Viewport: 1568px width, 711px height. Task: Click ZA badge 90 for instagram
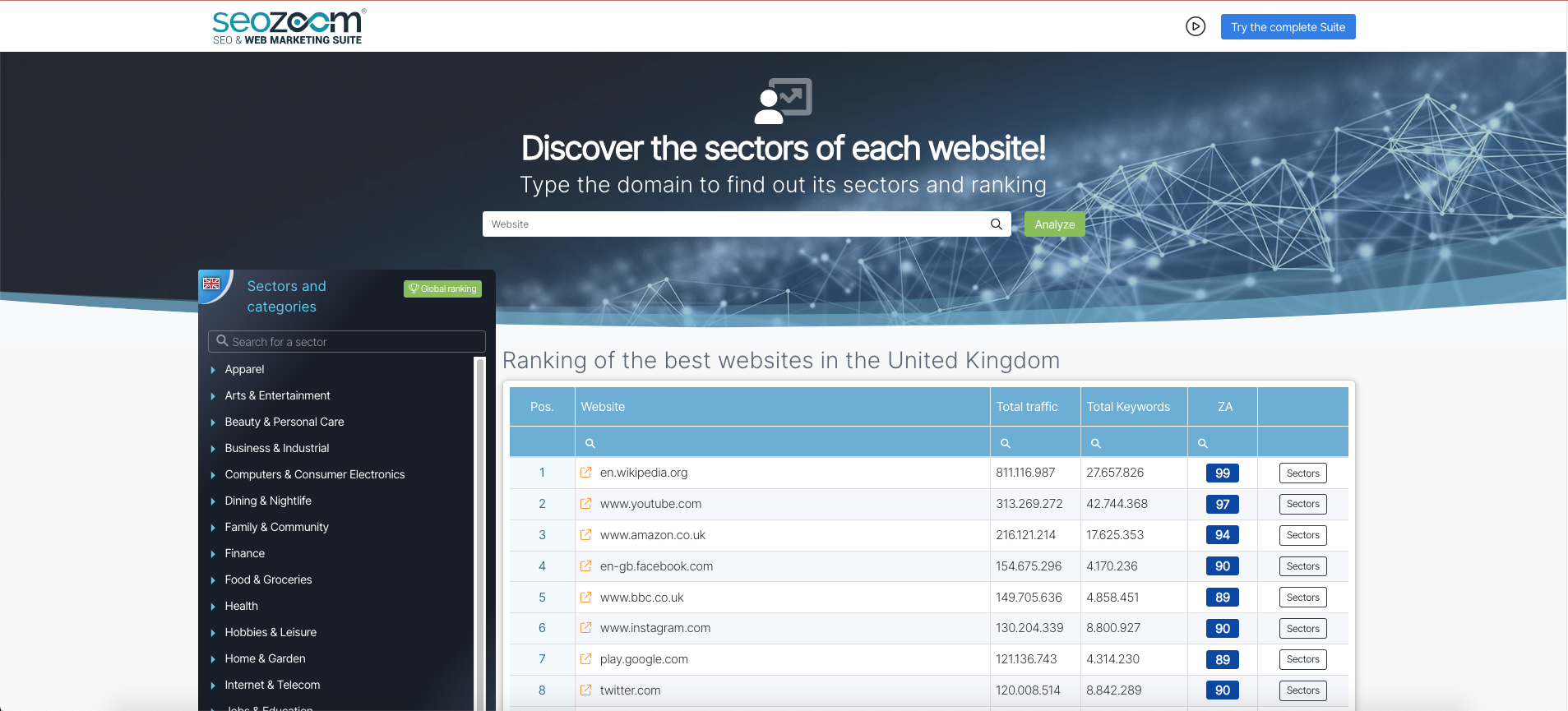tap(1223, 629)
